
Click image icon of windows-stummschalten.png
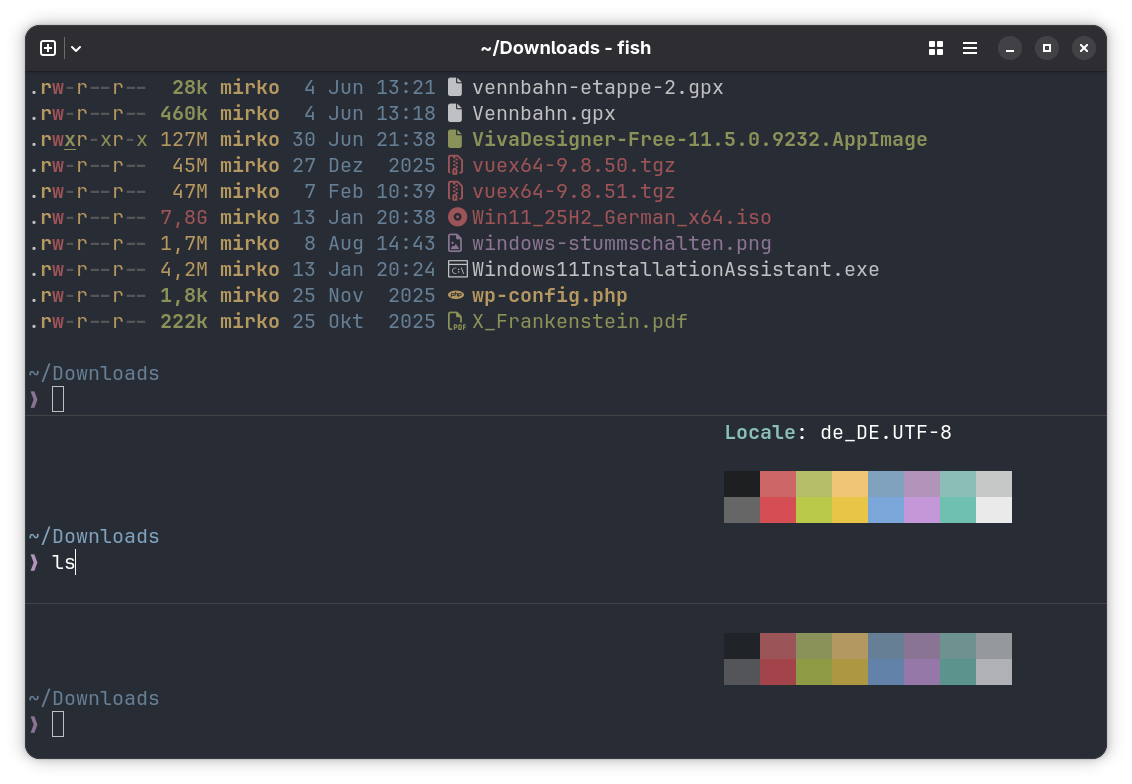click(455, 243)
